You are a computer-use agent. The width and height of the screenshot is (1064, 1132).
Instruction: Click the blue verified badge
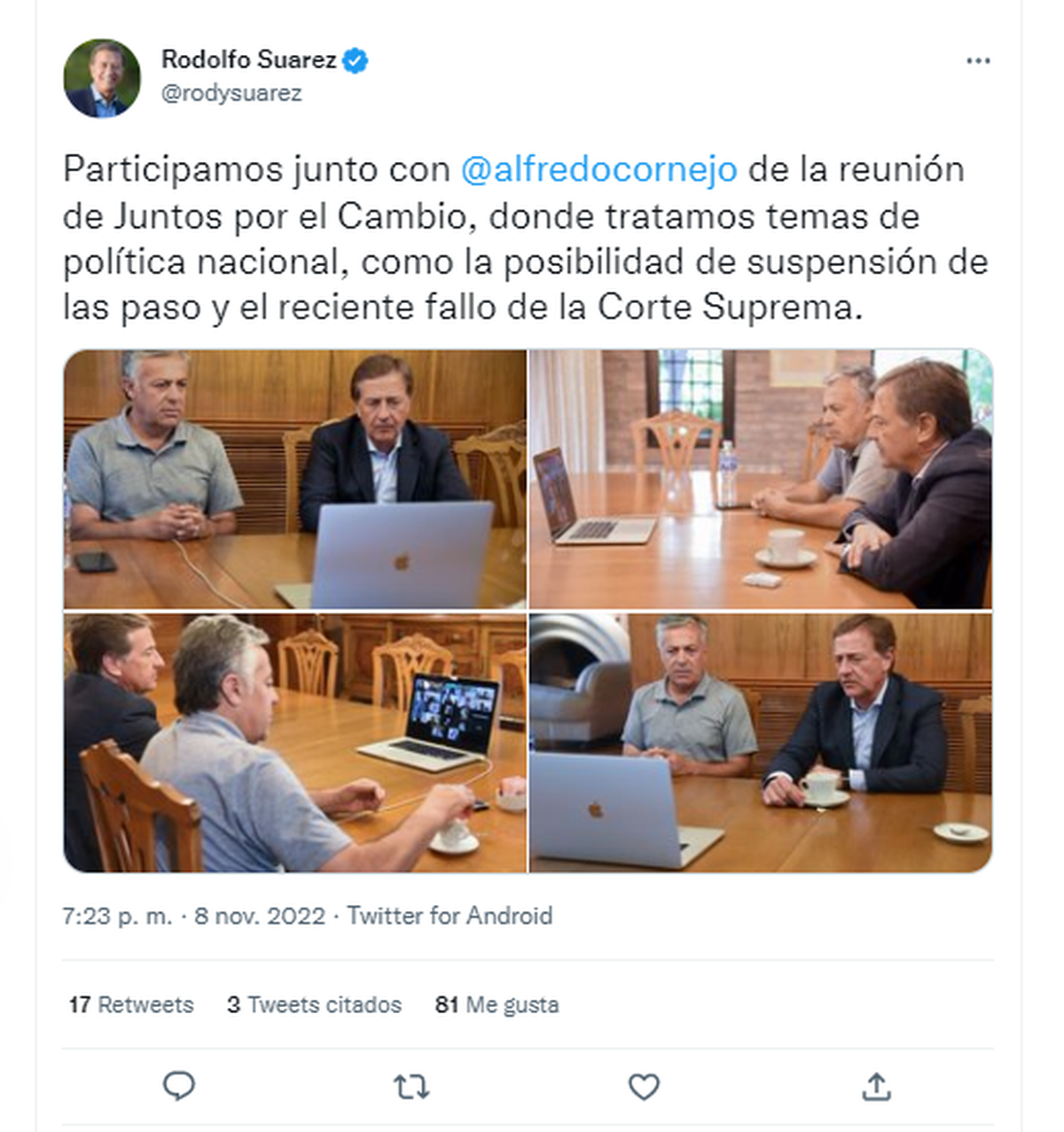click(x=356, y=60)
